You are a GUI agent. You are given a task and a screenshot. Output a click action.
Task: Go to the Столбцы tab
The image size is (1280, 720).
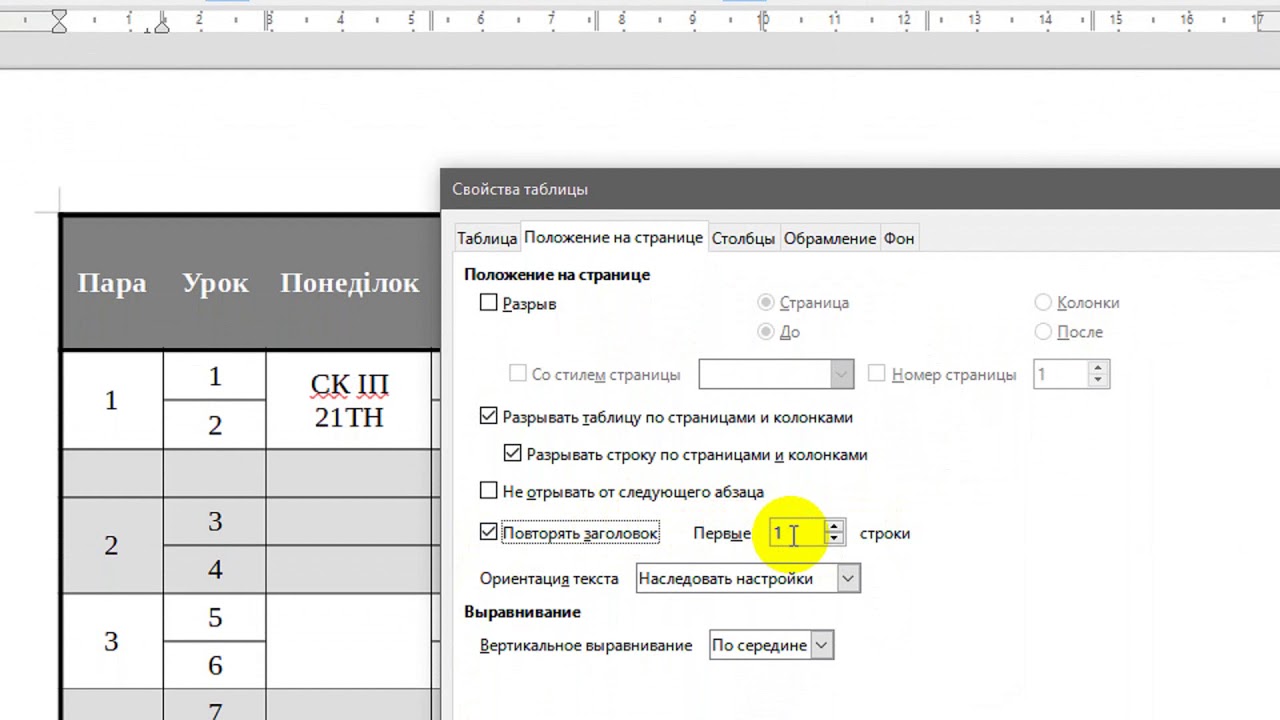point(743,238)
